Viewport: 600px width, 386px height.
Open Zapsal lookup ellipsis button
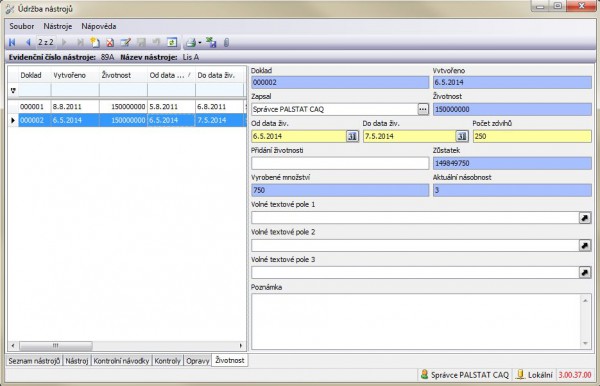(x=423, y=109)
